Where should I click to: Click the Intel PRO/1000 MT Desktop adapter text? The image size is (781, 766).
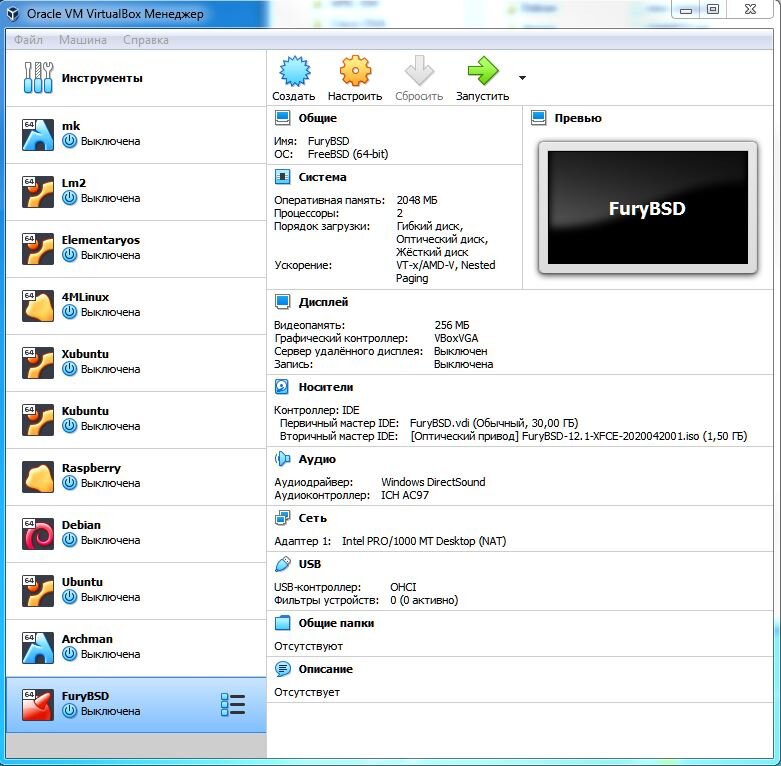(424, 541)
